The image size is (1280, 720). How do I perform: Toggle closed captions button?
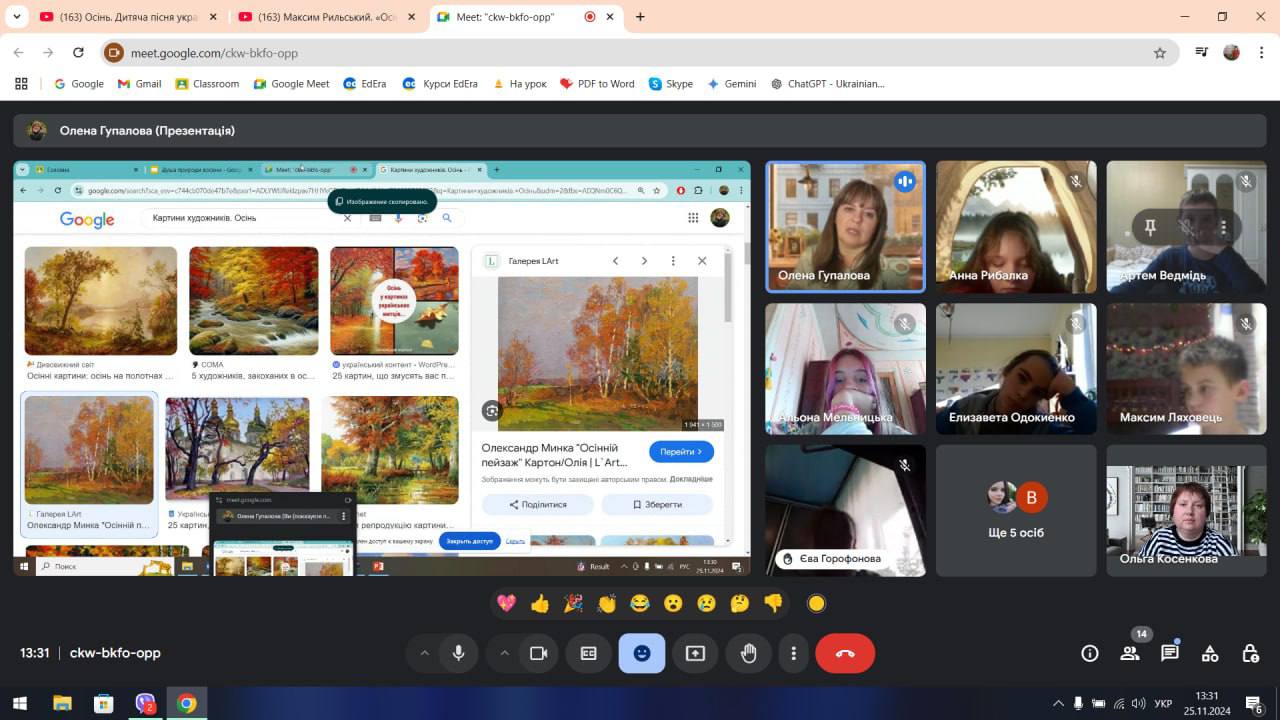pos(589,653)
